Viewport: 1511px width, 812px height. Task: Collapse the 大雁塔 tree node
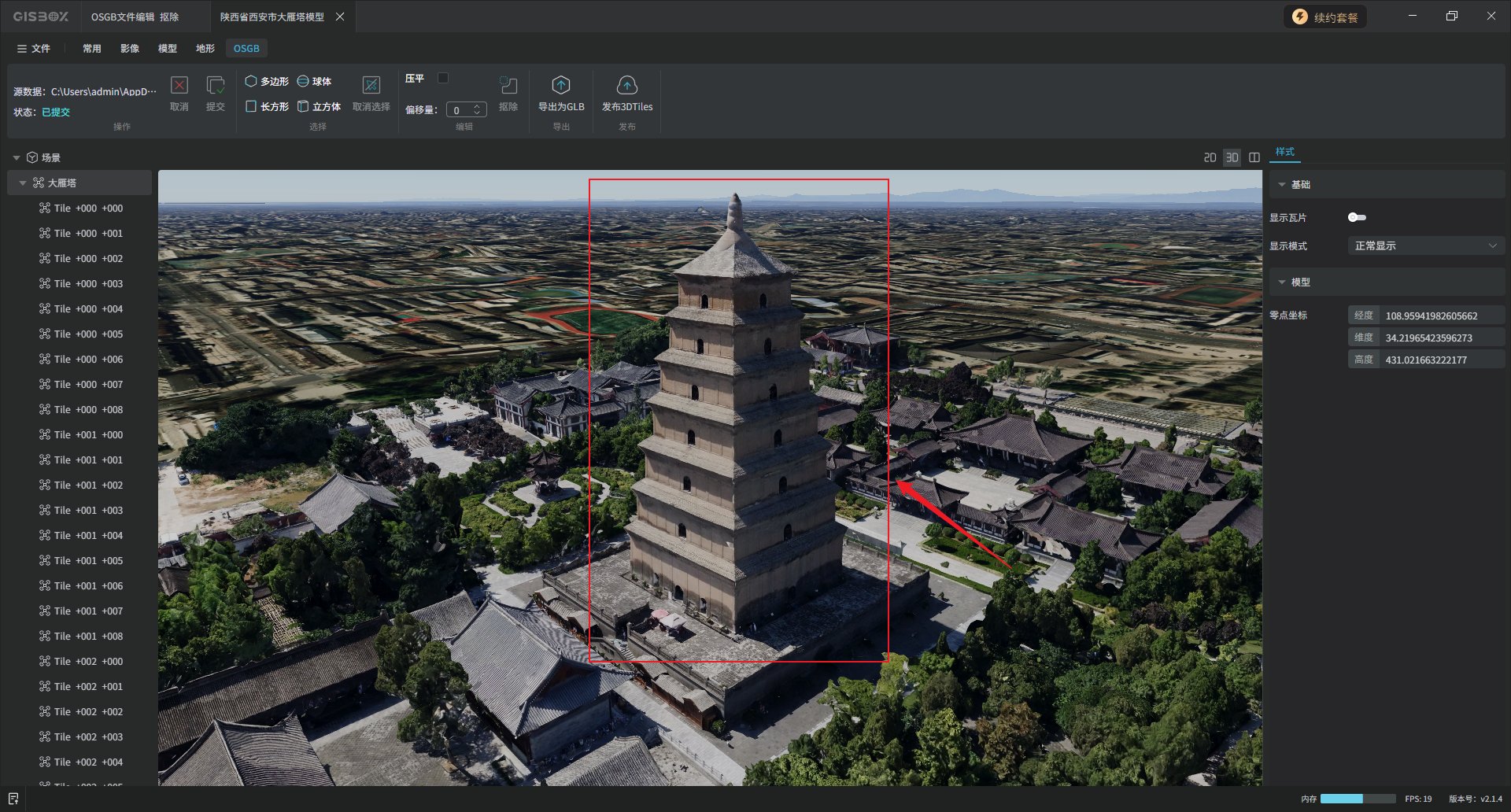(x=23, y=183)
